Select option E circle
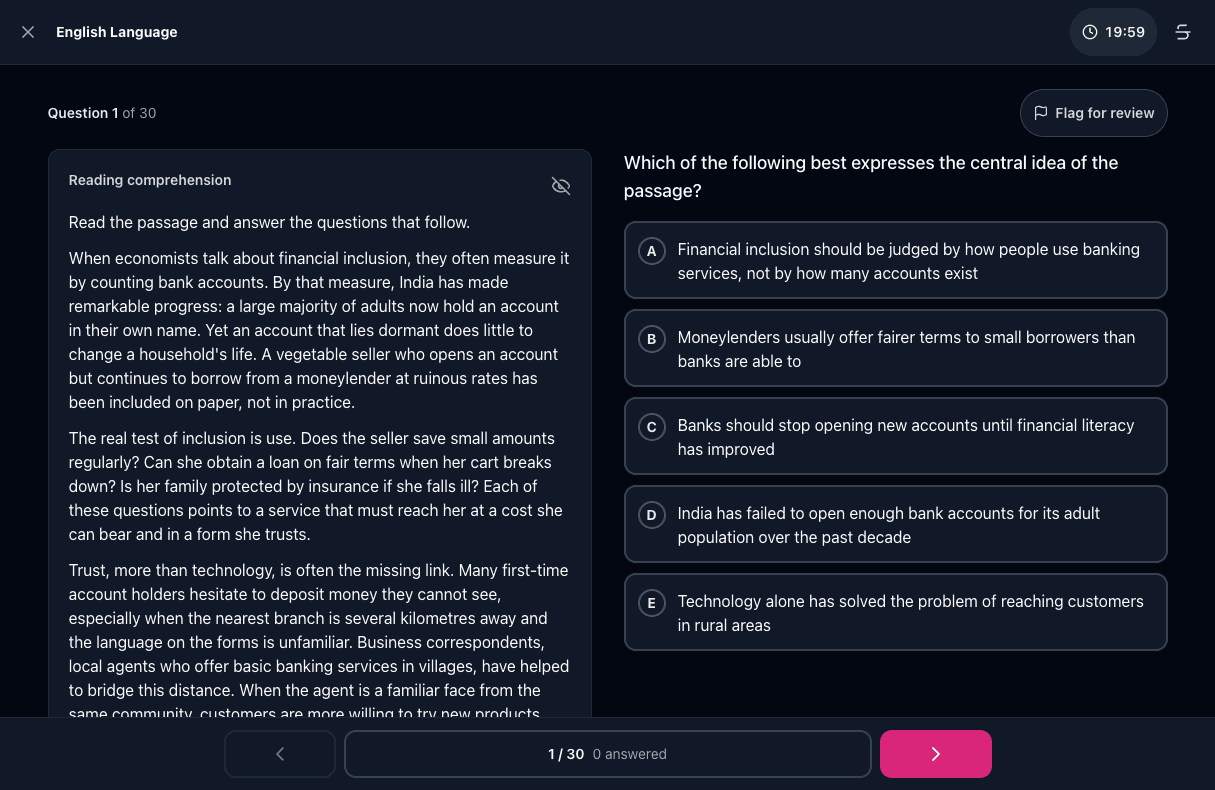Screen dimensions: 1215x790 [652, 603]
